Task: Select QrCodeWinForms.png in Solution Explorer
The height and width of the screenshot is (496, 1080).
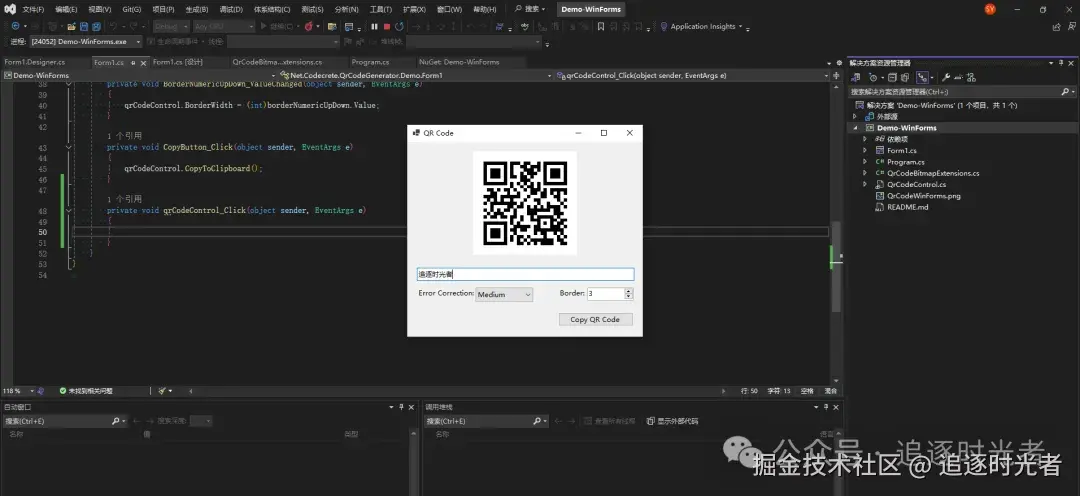Action: (x=924, y=196)
